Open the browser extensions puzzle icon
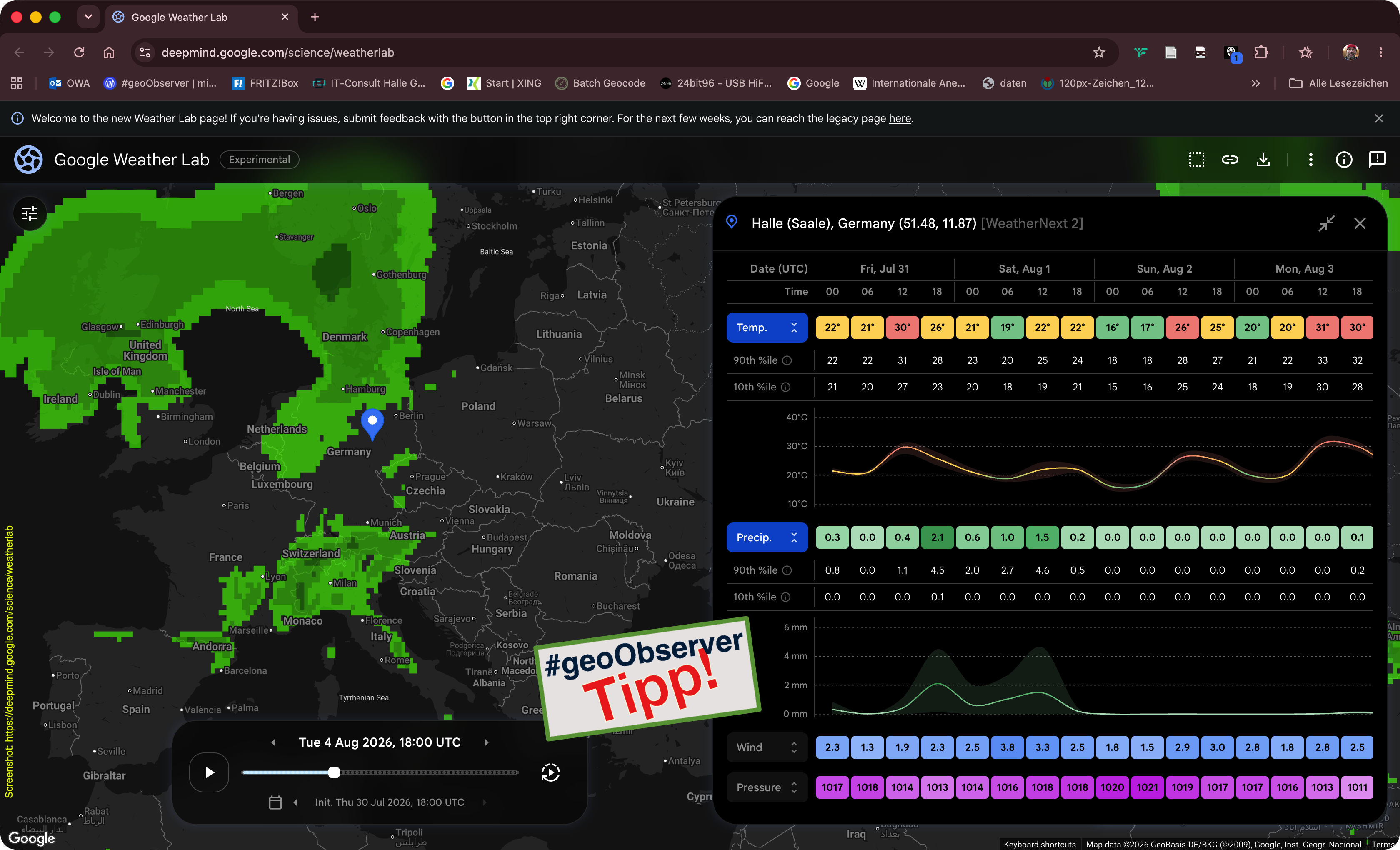This screenshot has height=850, width=1400. point(1261,53)
